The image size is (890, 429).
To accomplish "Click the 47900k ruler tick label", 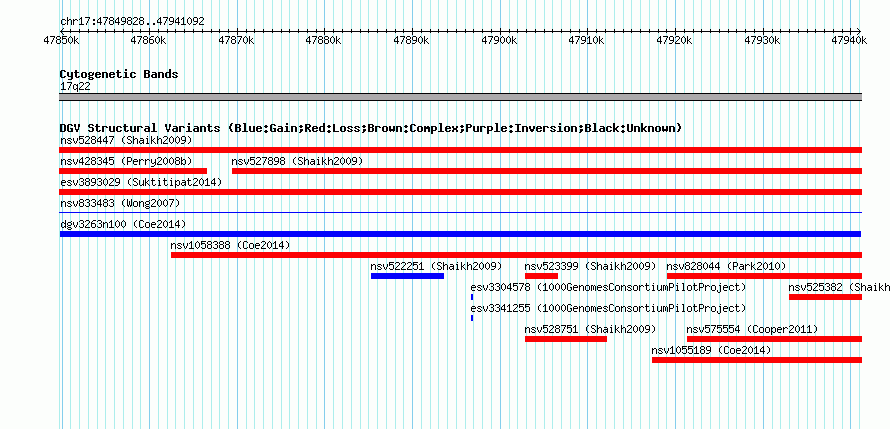I will [x=499, y=40].
